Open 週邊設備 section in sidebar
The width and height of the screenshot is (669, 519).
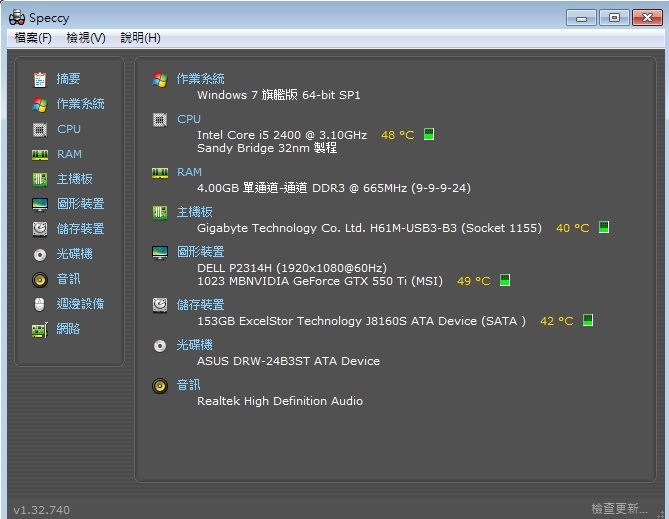(80, 304)
